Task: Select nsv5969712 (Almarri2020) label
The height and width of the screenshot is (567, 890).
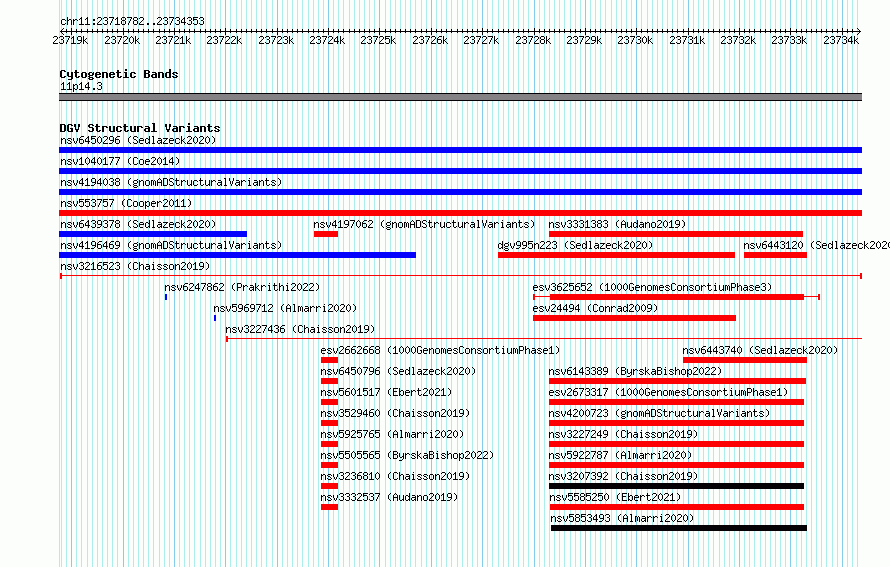Action: point(285,308)
